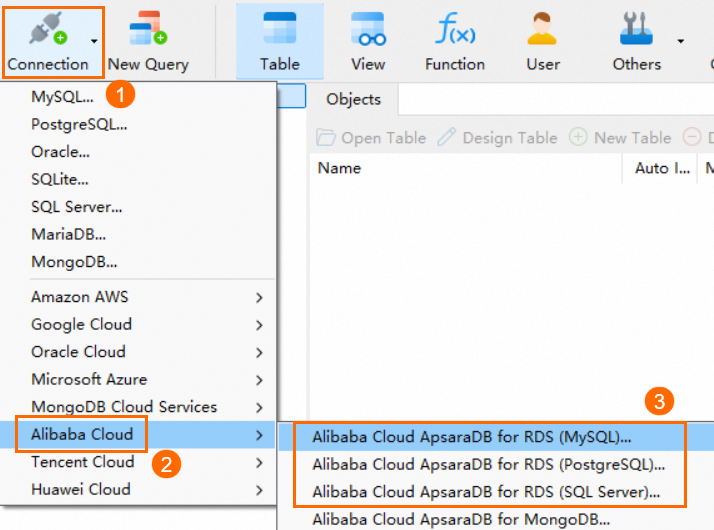714x530 pixels.
Task: Click the New Query icon
Action: coord(148,28)
